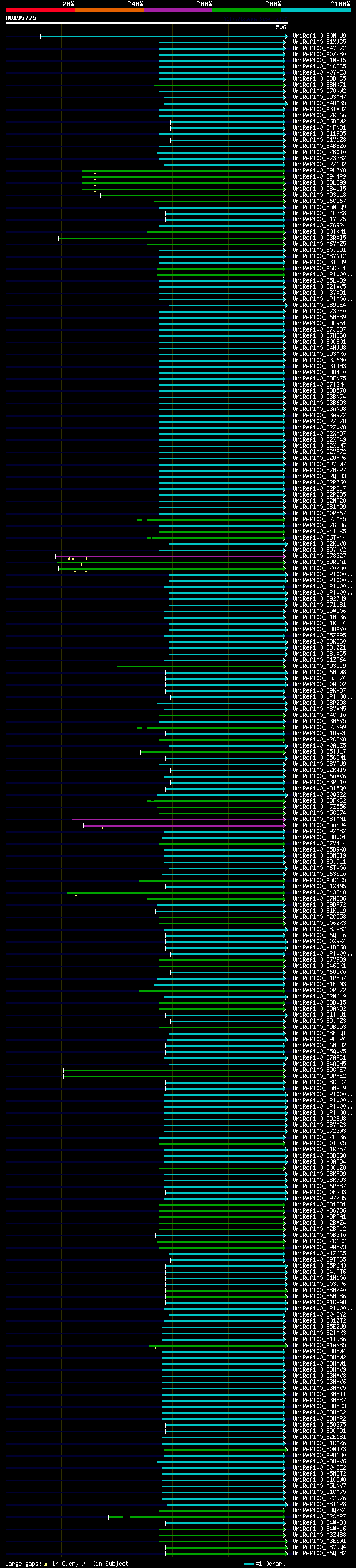Select the UniRef100_B4VT72 label
This screenshot has height=1568, width=356.
point(319,48)
